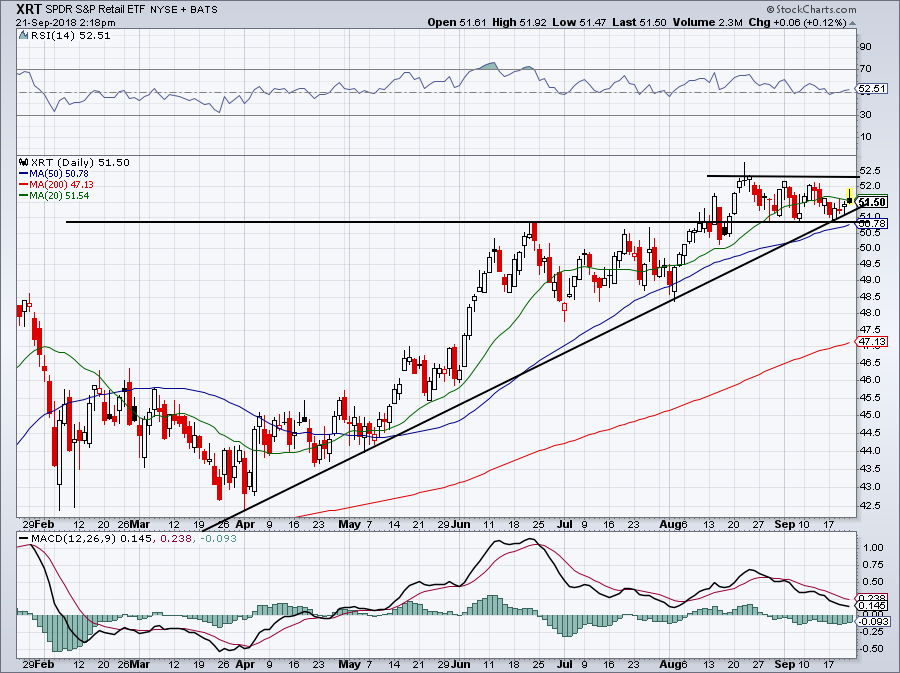900x673 pixels.
Task: Click the -0.50 label on the MACD axis
Action: tap(871, 649)
